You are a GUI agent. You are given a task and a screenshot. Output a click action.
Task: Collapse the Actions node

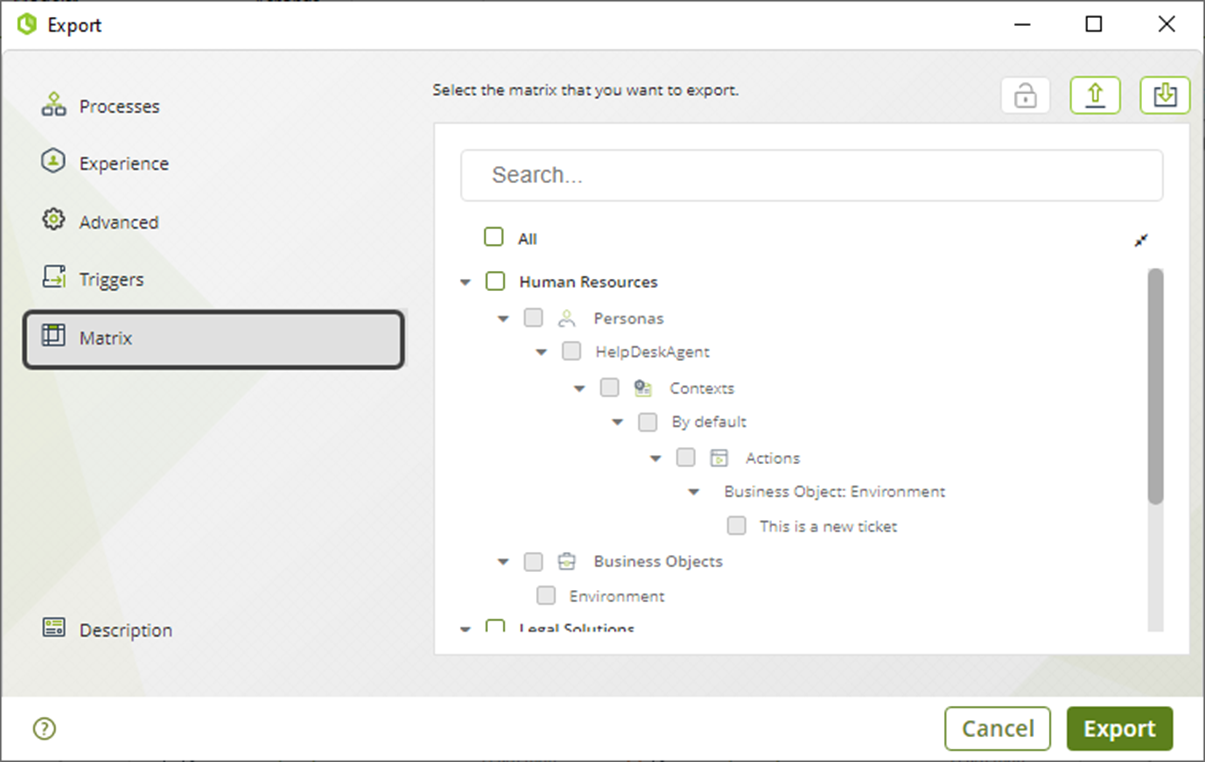tap(656, 459)
